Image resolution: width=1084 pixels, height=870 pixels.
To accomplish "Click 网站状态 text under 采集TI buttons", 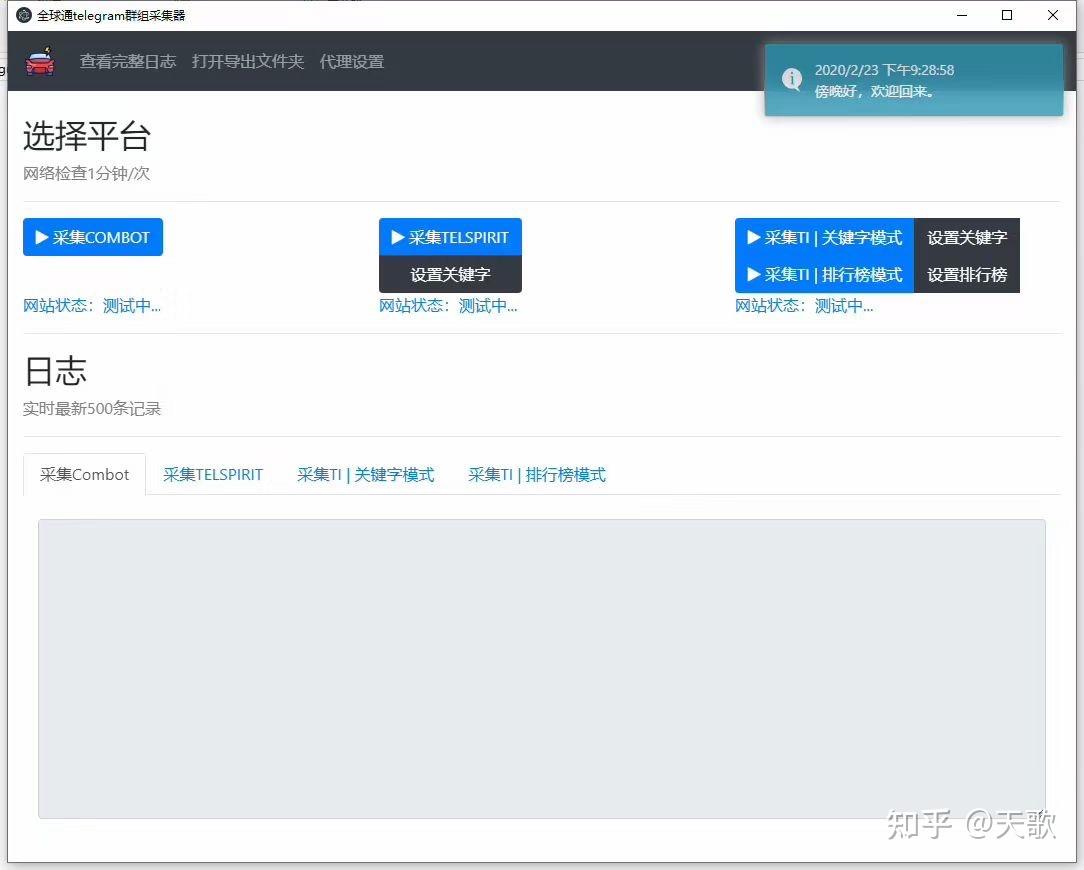I will tap(804, 306).
